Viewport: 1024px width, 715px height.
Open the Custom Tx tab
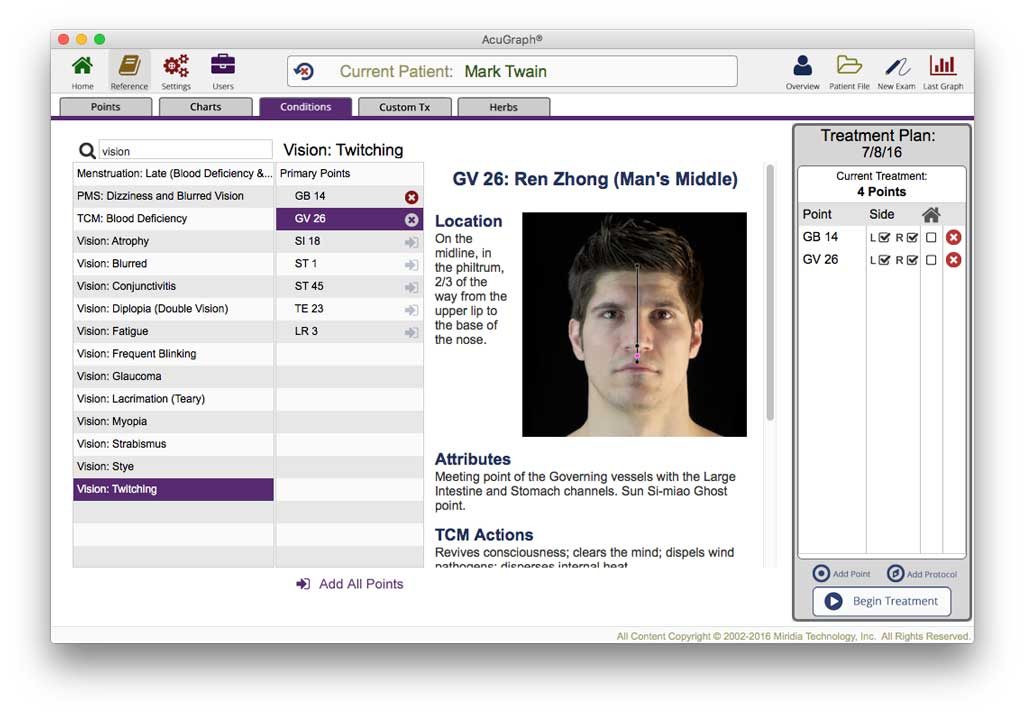click(405, 107)
